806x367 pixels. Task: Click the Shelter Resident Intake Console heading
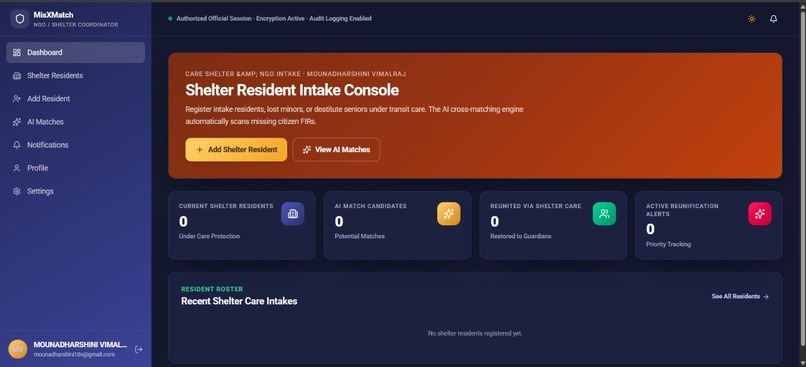click(x=292, y=90)
